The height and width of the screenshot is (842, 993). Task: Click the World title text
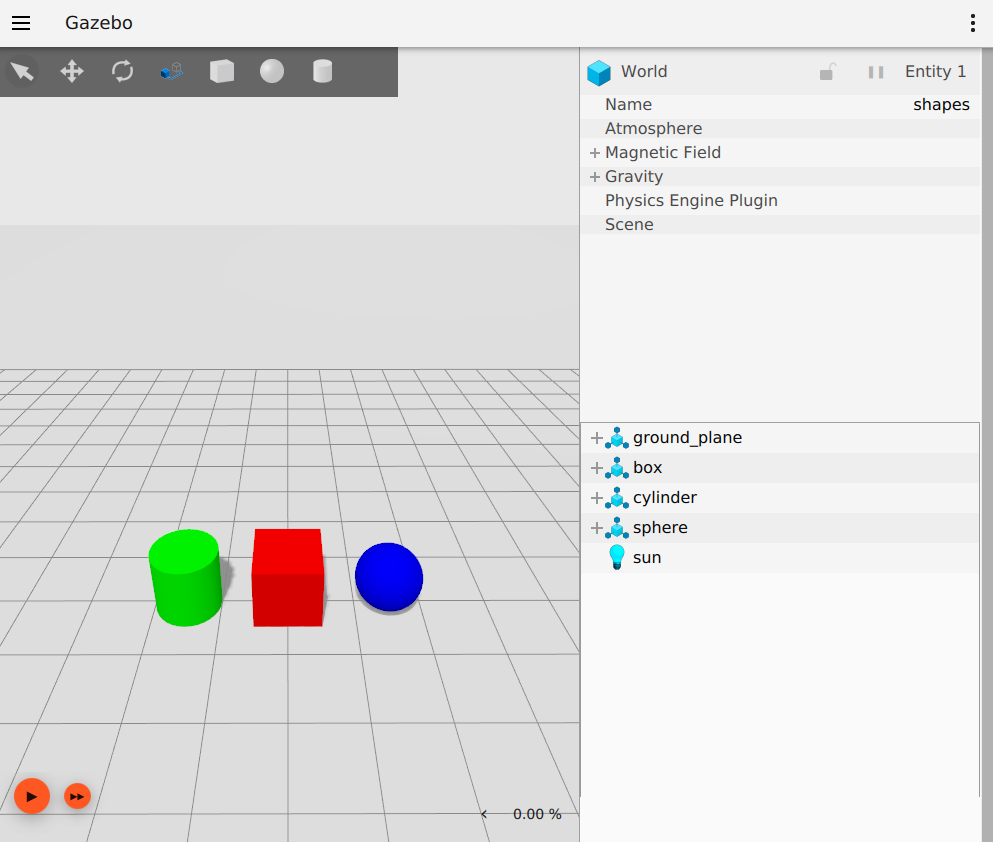point(643,72)
